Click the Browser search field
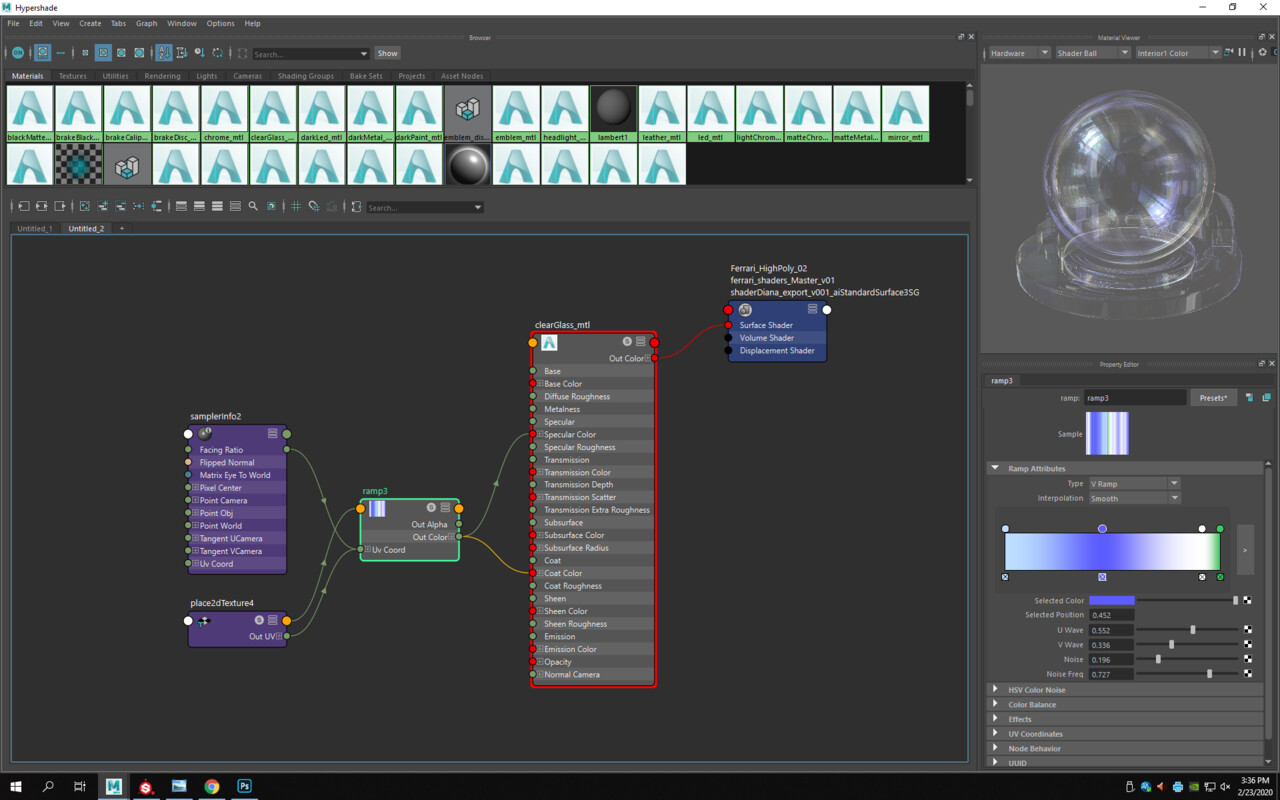The image size is (1280, 800). pyautogui.click(x=310, y=53)
